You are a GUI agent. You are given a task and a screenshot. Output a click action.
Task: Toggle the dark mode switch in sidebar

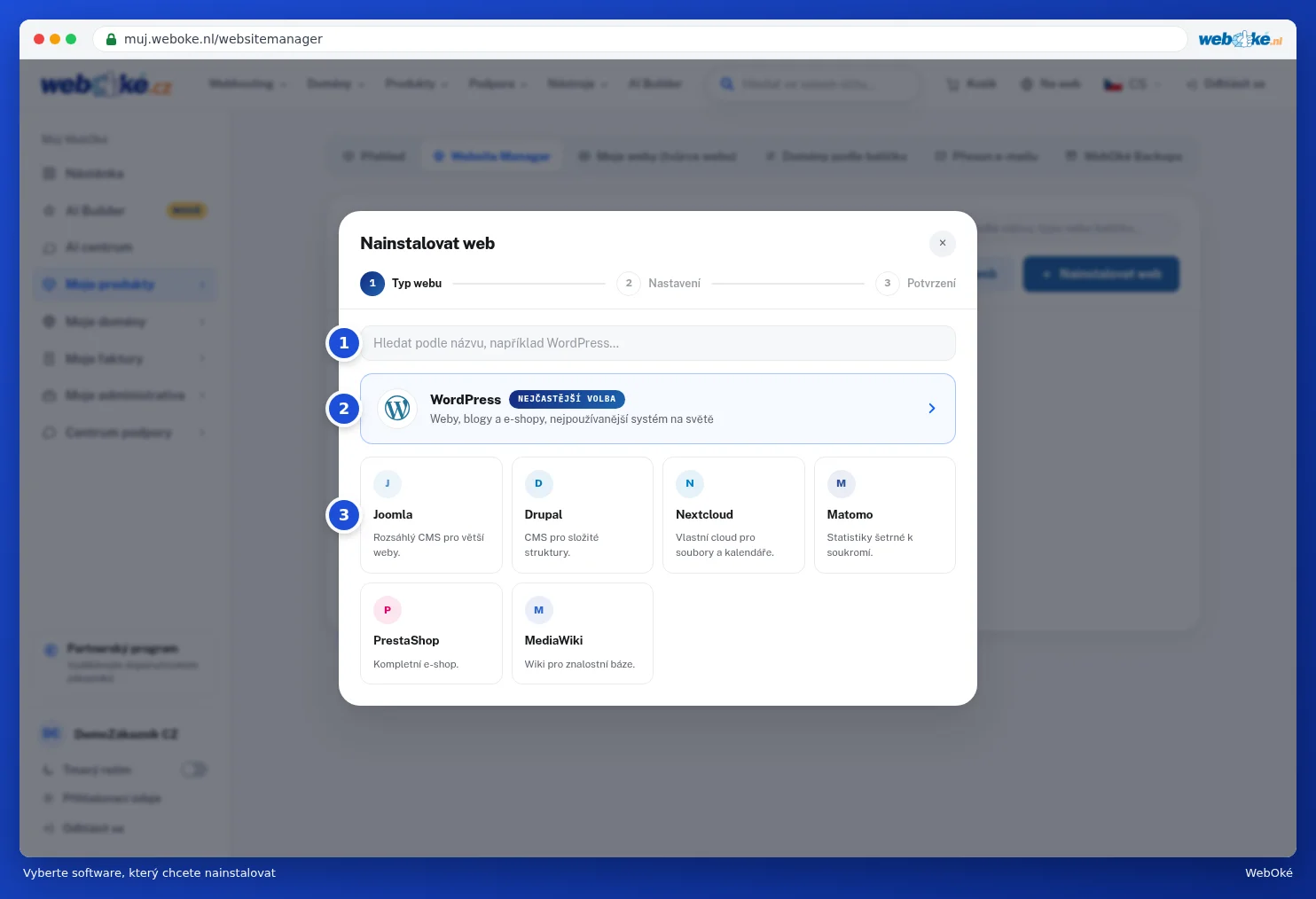[x=194, y=770]
